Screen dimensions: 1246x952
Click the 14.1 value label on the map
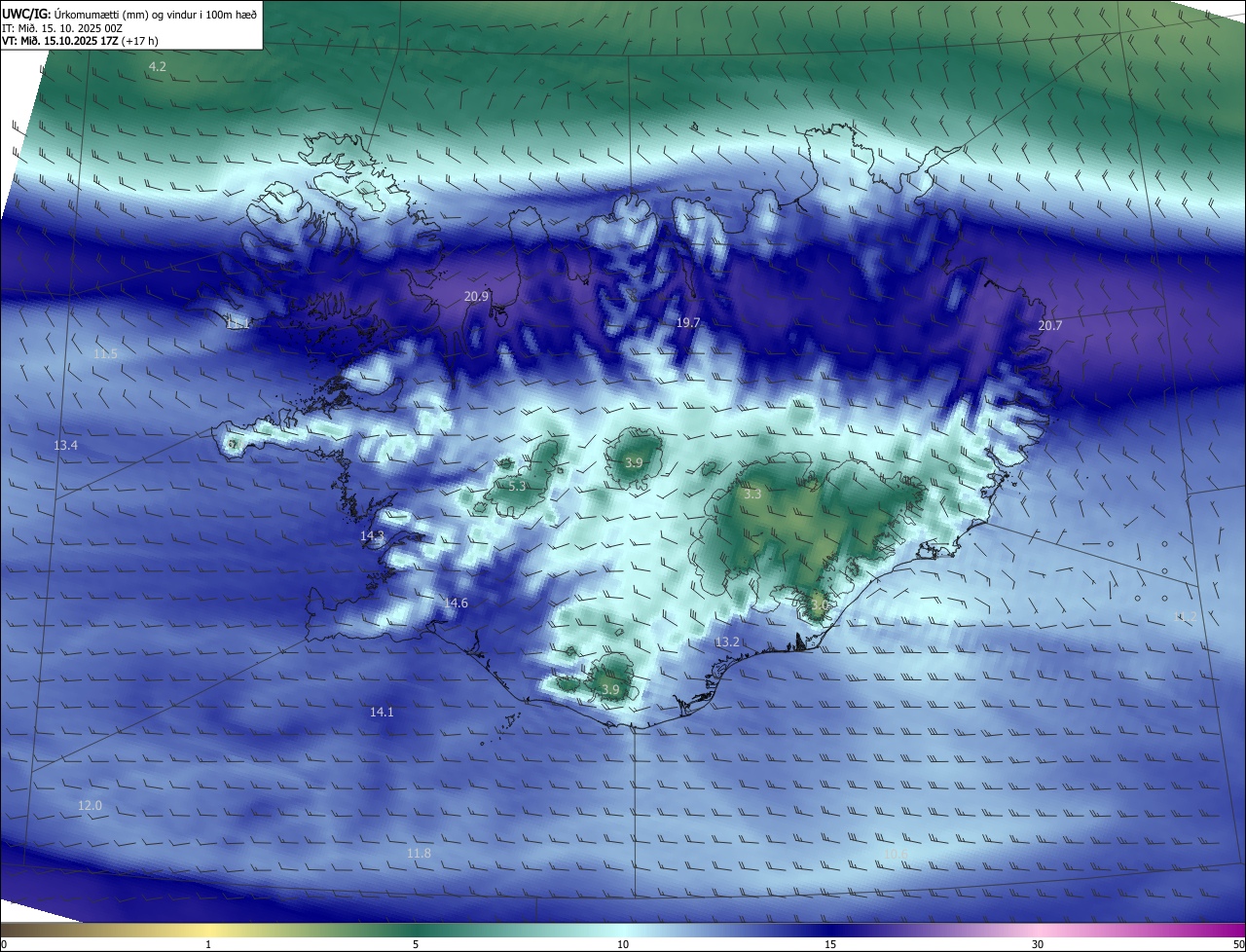[382, 712]
